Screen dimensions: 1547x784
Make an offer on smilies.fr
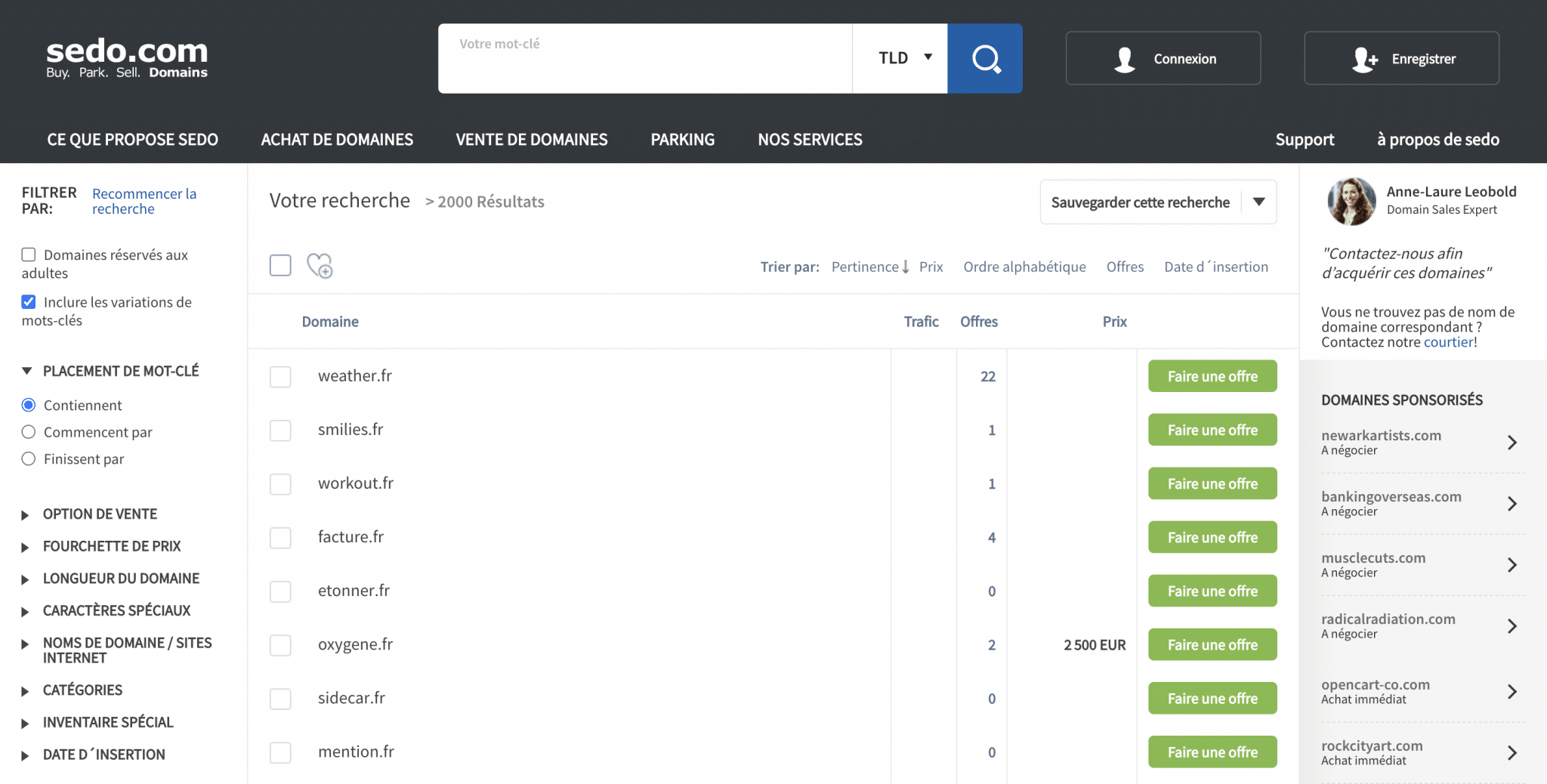(x=1212, y=430)
